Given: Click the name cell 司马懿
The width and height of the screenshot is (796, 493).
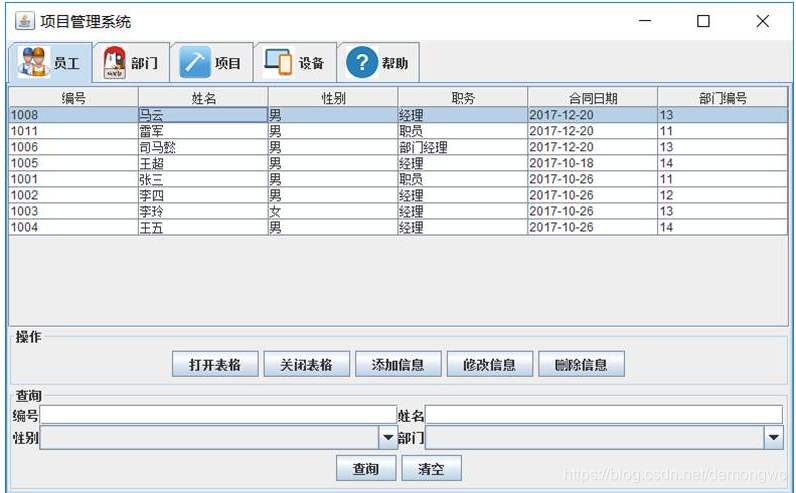Looking at the screenshot, I should pyautogui.click(x=203, y=147).
